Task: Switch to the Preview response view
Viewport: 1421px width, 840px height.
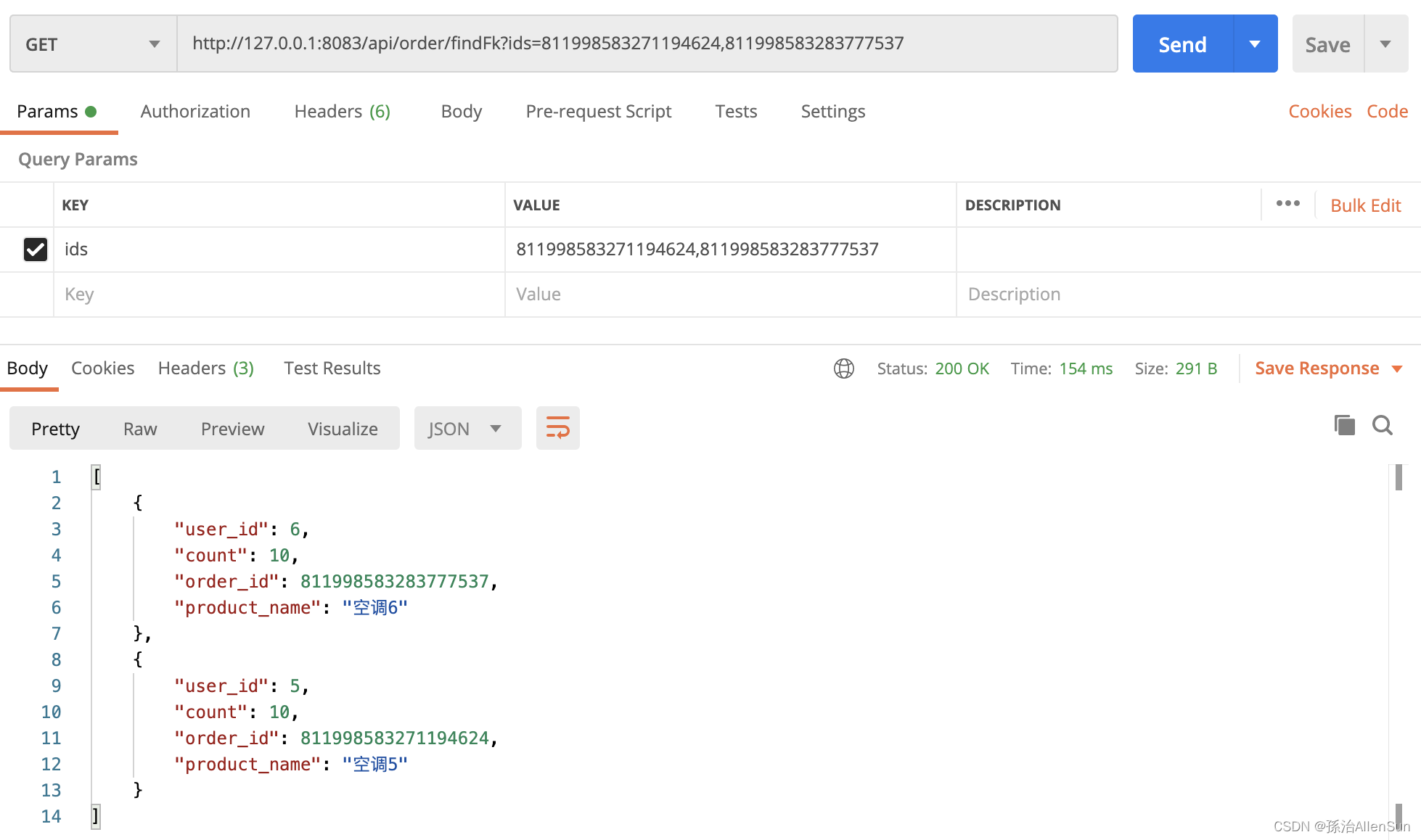Action: (x=233, y=428)
